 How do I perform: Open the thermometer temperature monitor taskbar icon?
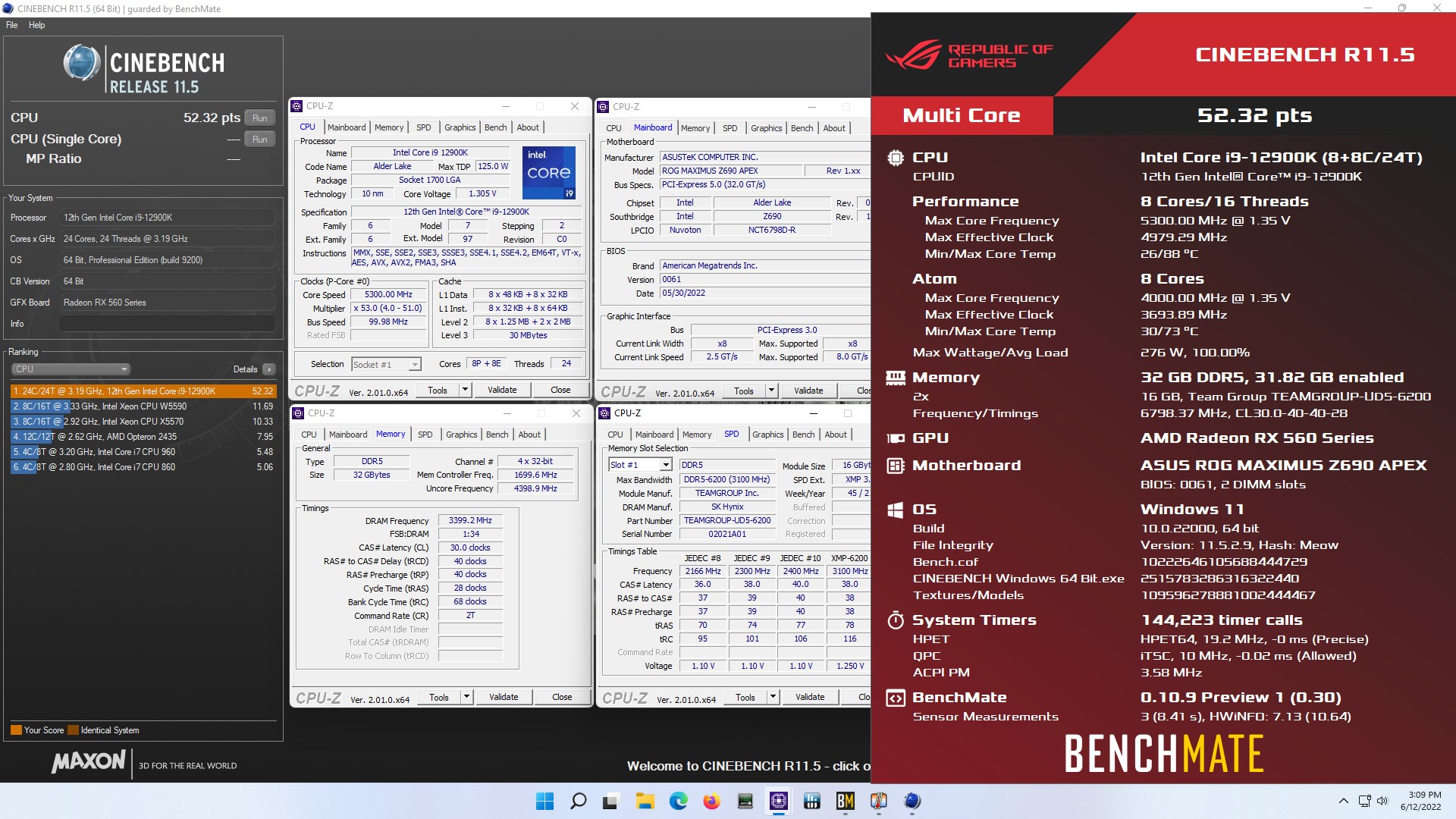point(878,801)
